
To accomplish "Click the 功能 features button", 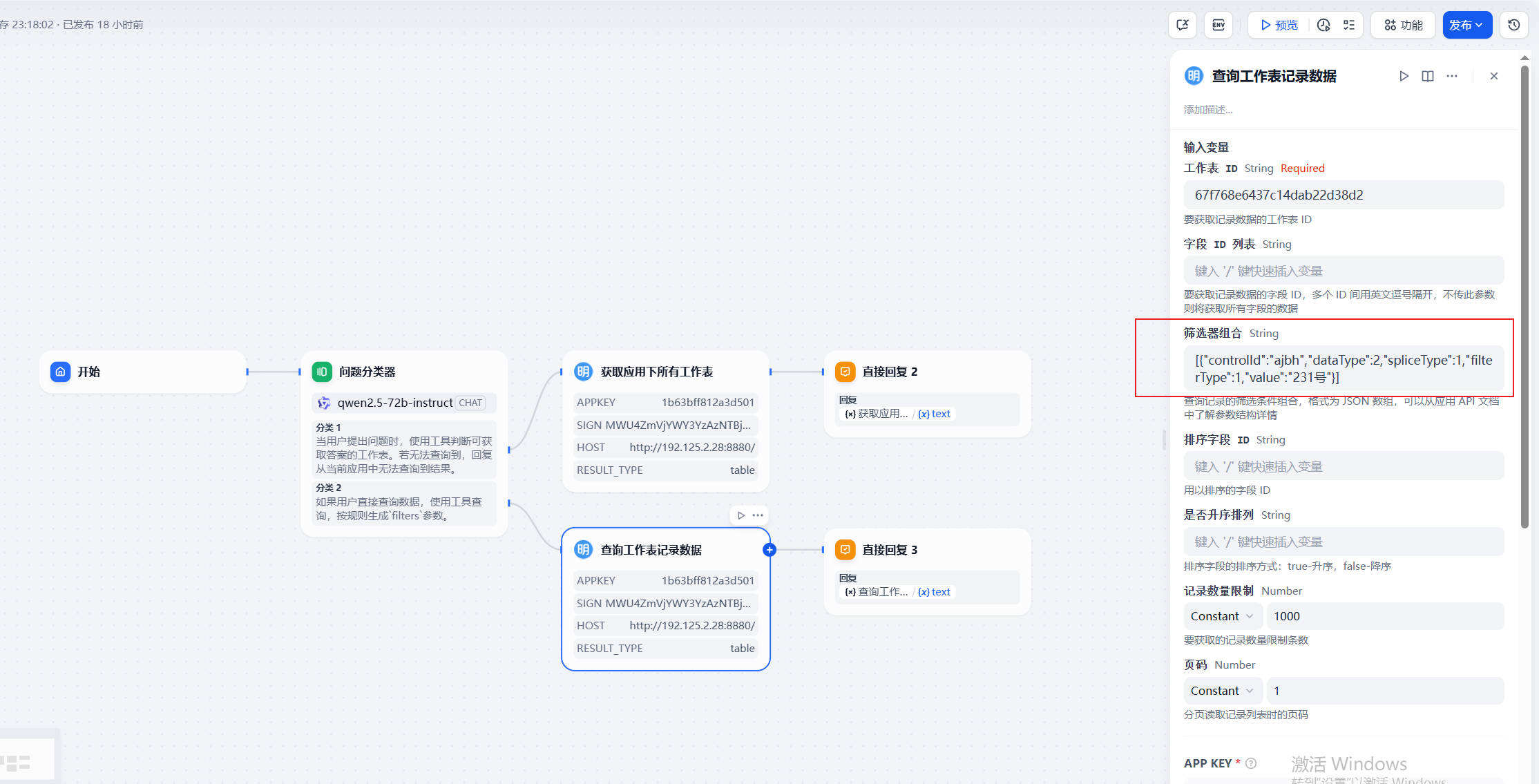I will (1403, 25).
